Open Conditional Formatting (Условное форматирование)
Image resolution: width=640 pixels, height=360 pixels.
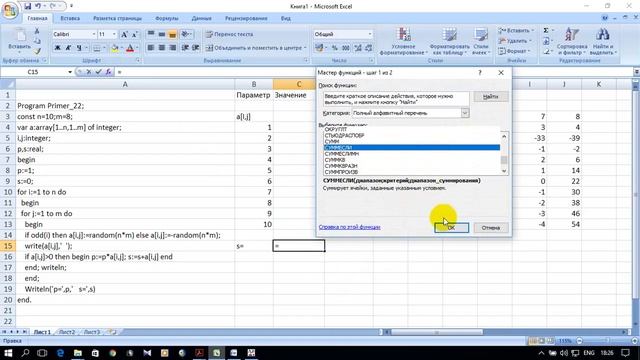(403, 41)
